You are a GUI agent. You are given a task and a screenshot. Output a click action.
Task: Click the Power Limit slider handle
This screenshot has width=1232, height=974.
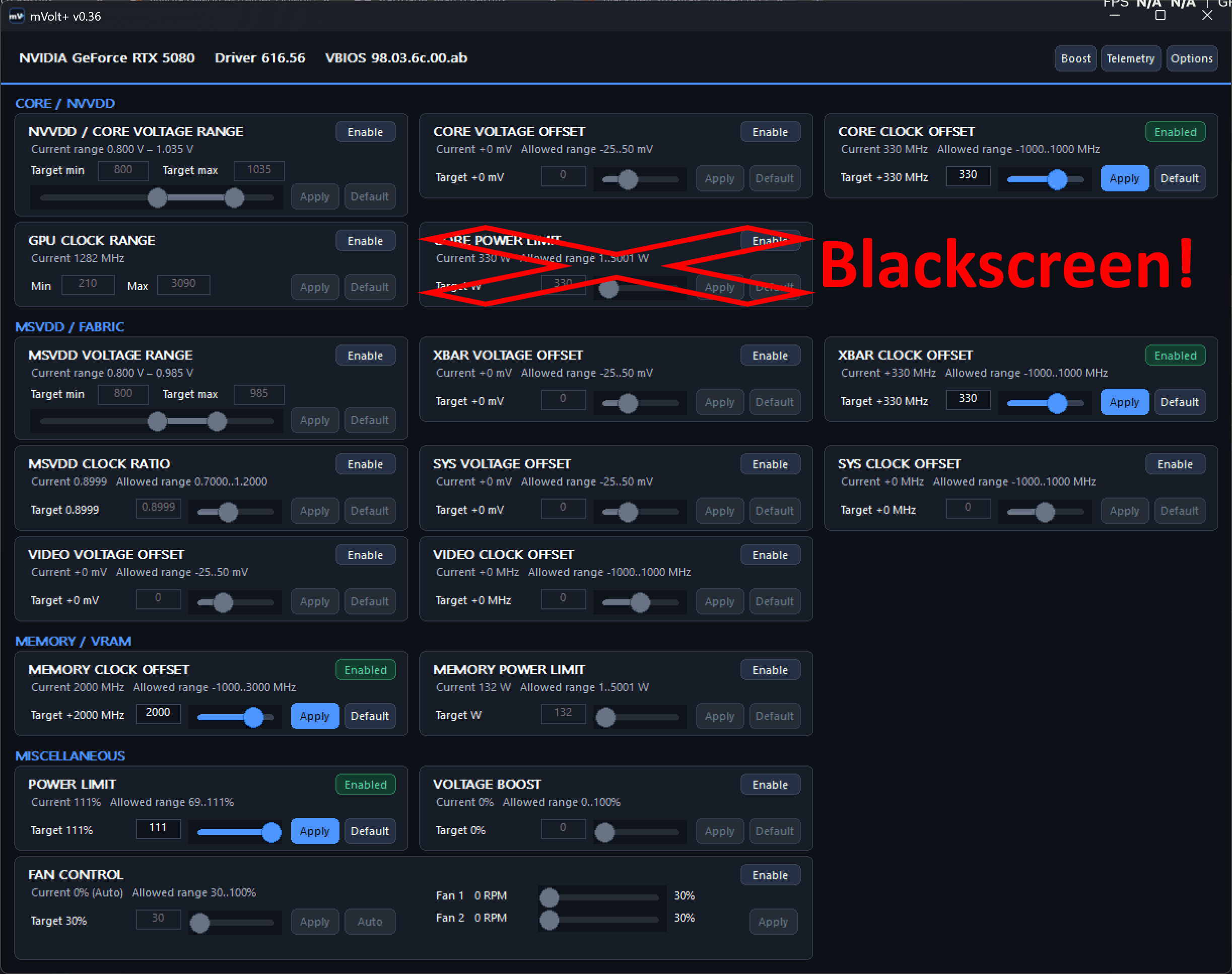[271, 832]
